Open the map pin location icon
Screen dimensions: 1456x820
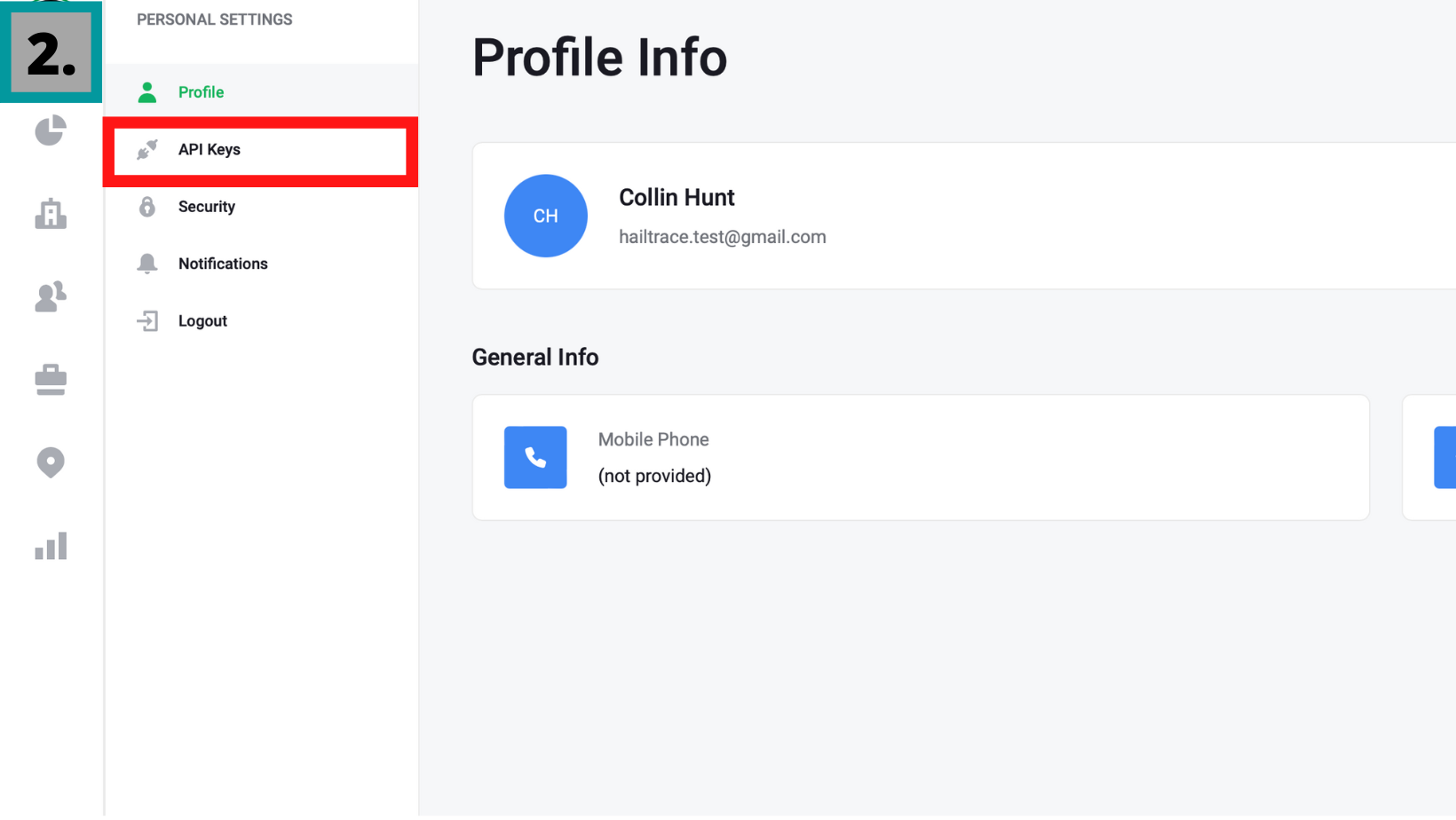pos(51,462)
